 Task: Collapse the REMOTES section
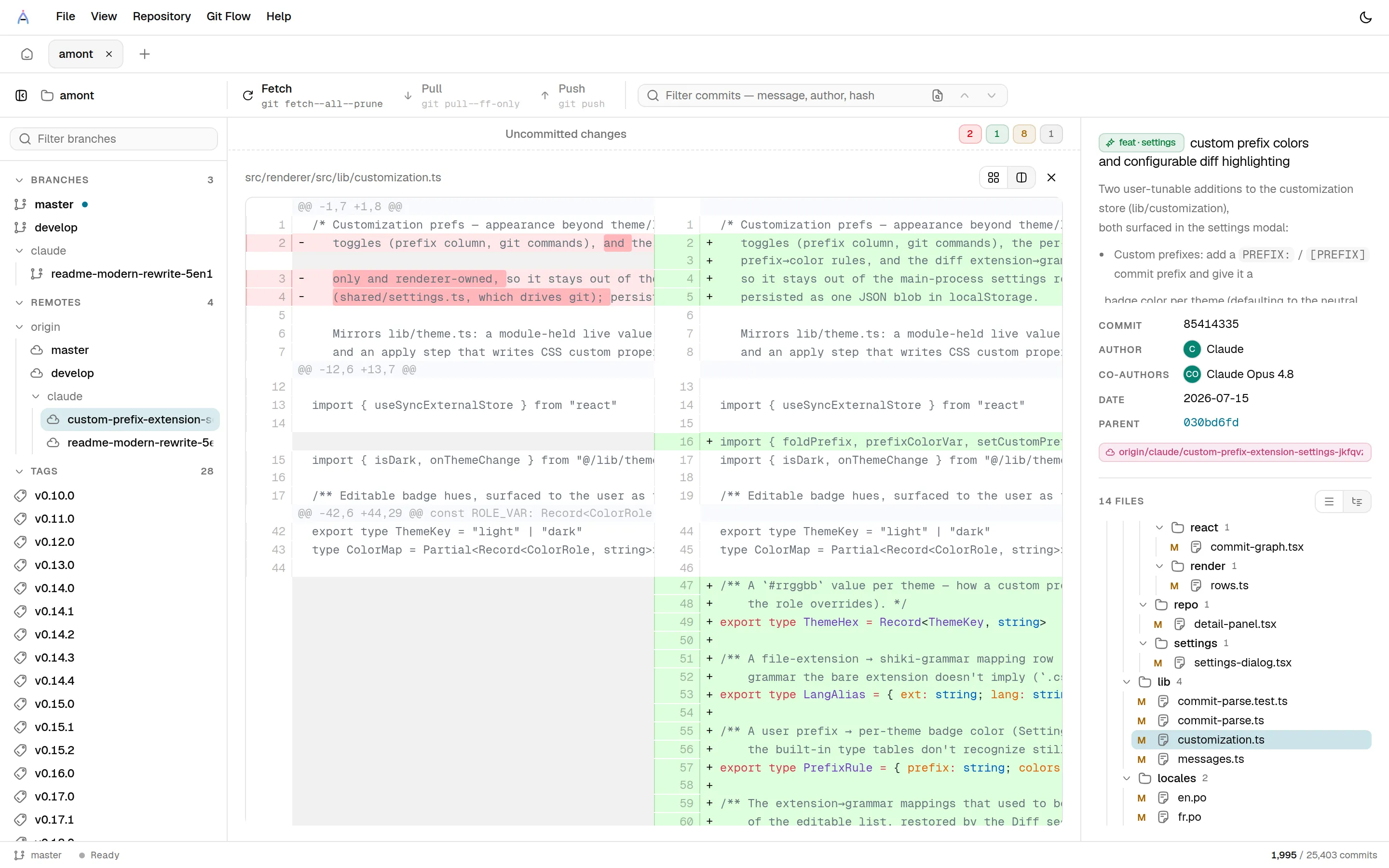[19, 302]
